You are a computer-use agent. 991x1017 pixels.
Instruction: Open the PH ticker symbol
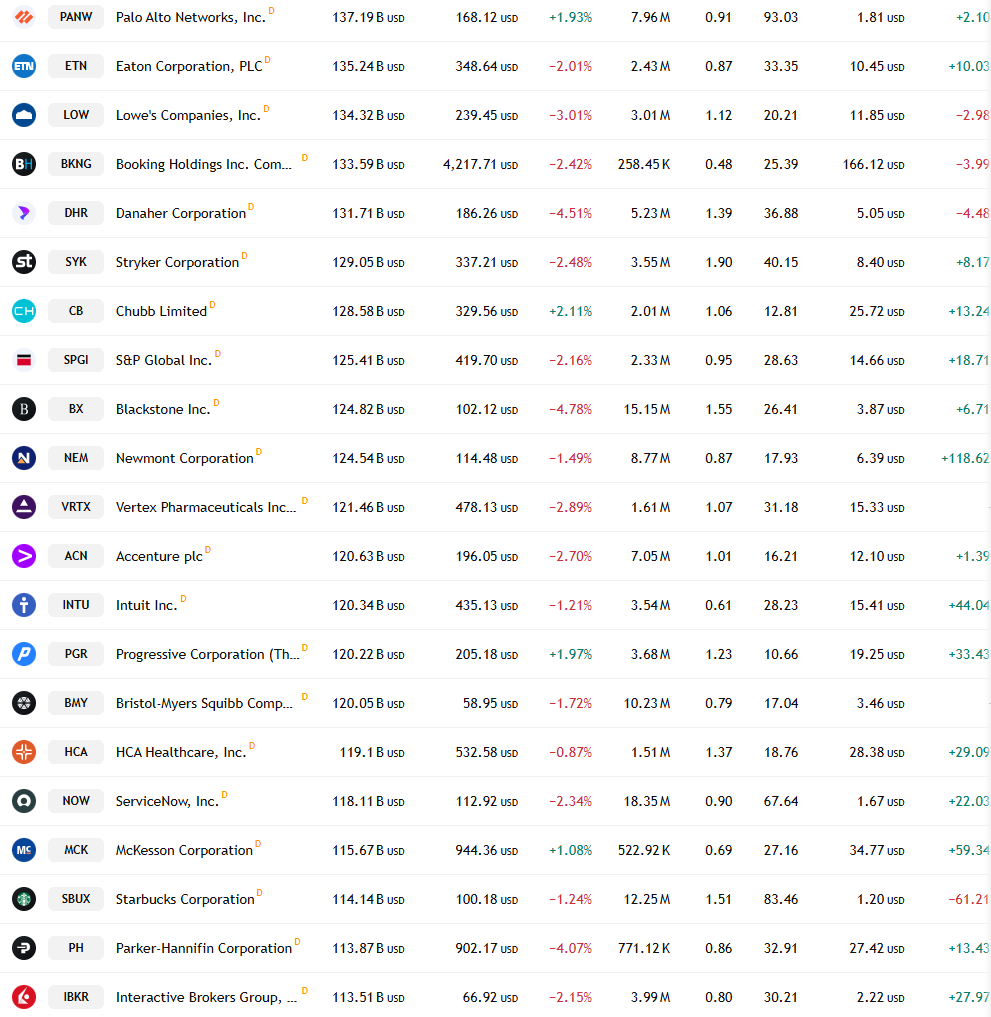click(76, 948)
